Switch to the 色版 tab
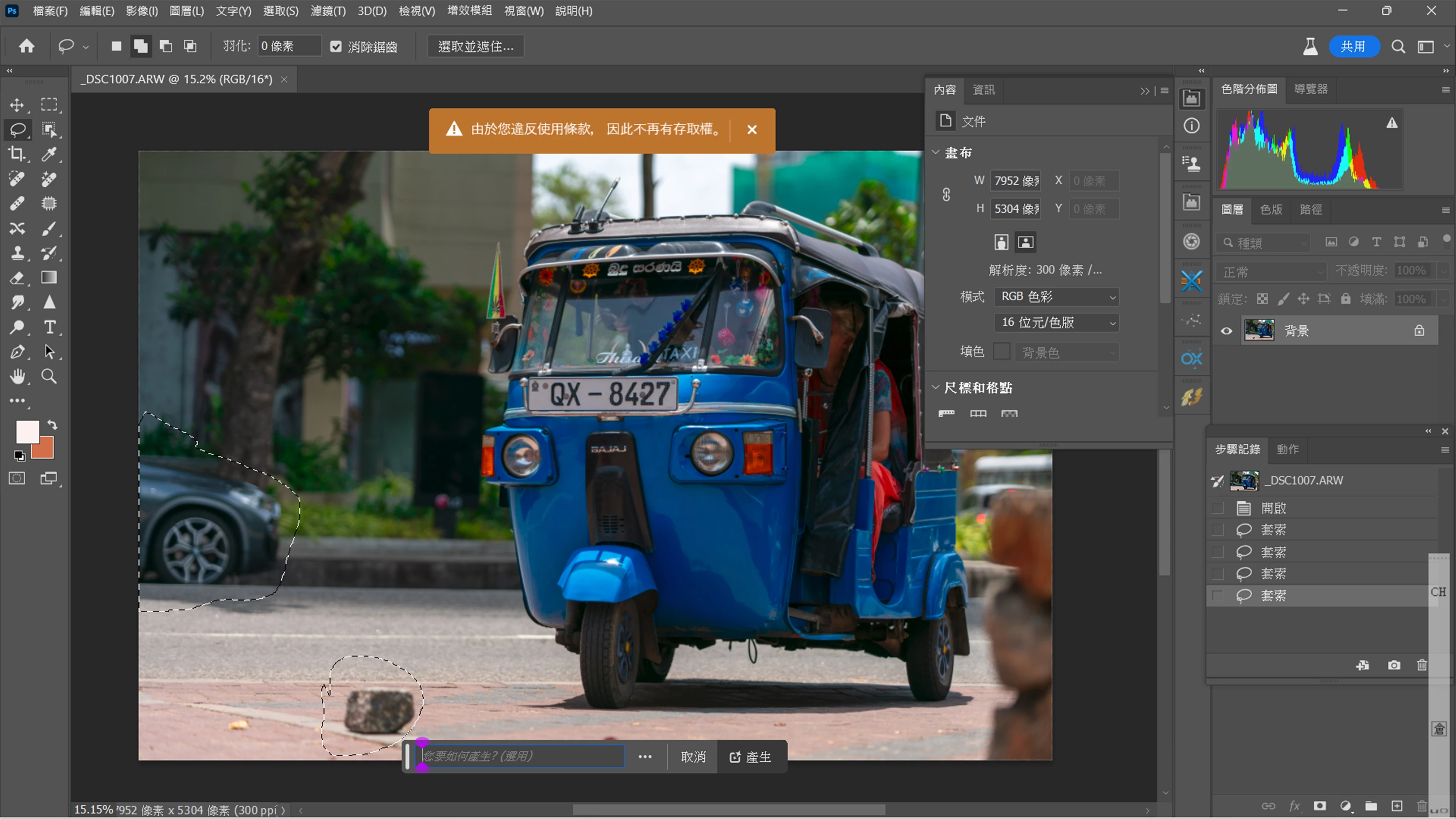Screen dimensions: 1456x819 1271,210
